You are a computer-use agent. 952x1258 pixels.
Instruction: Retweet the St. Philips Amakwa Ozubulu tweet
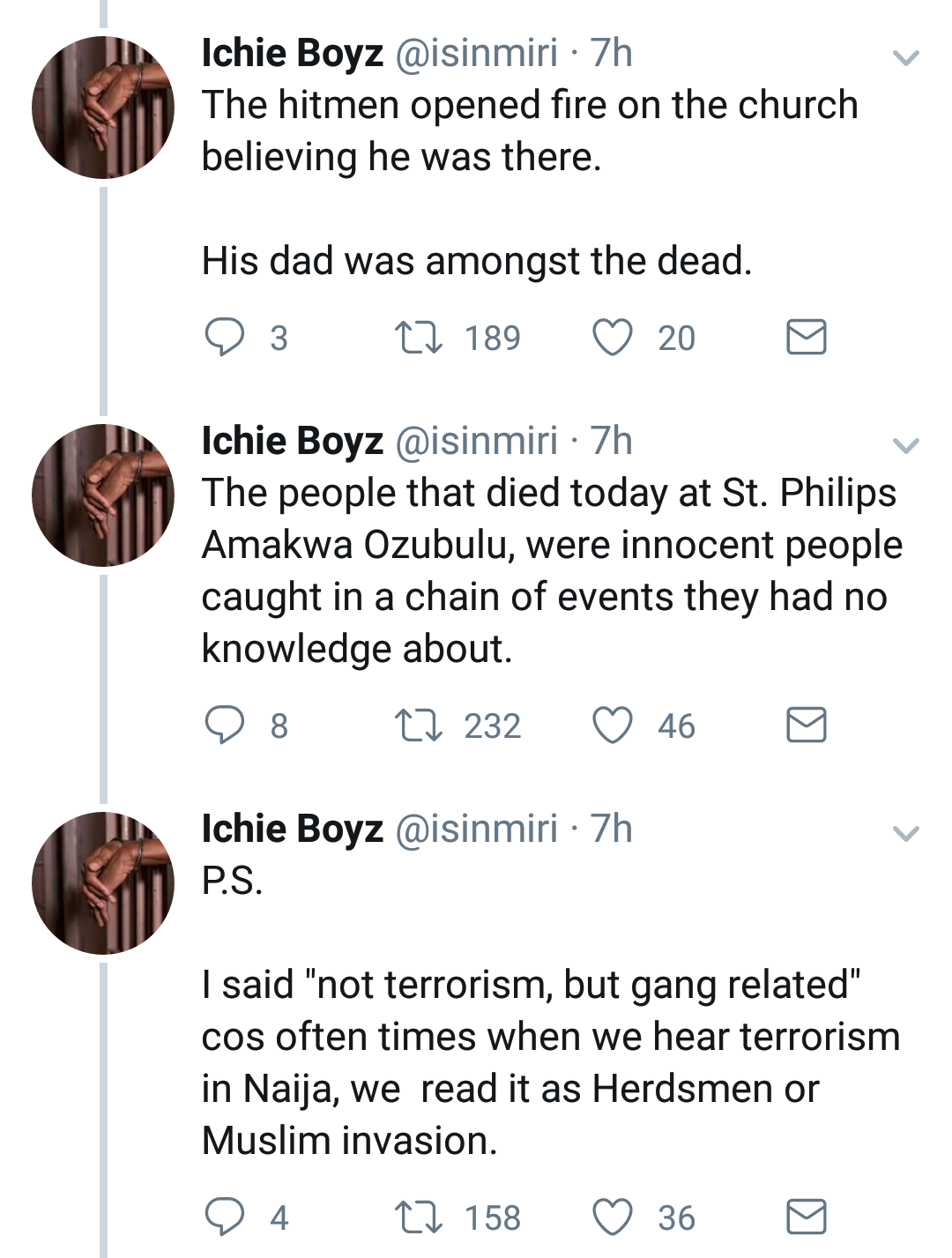click(x=419, y=726)
